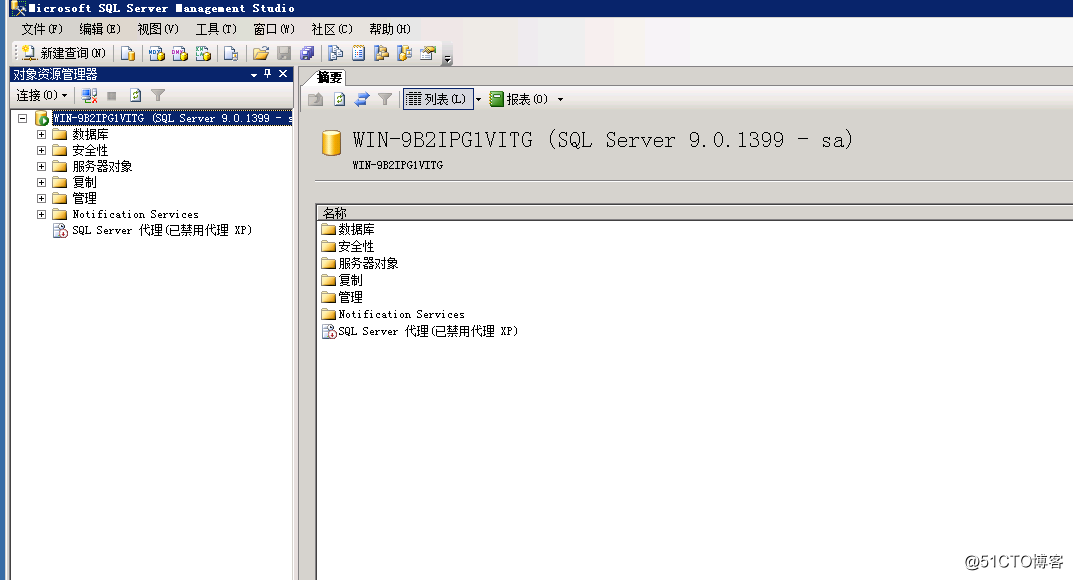Select 数据库 in the Object Explorer tree
Image resolution: width=1073 pixels, height=580 pixels.
(x=90, y=134)
